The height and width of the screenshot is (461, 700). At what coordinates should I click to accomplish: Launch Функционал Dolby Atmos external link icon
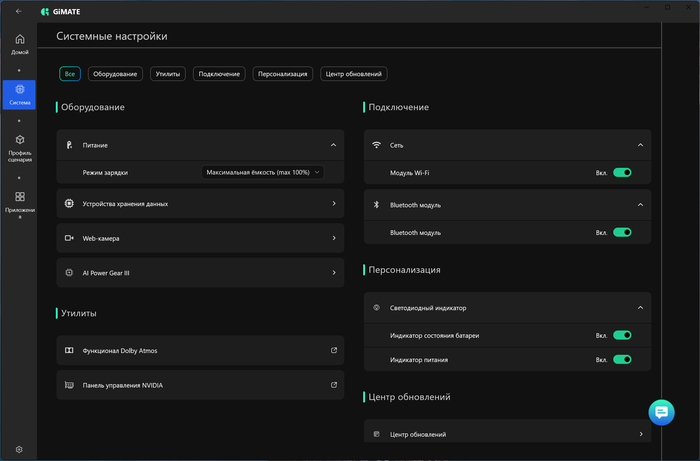point(333,351)
